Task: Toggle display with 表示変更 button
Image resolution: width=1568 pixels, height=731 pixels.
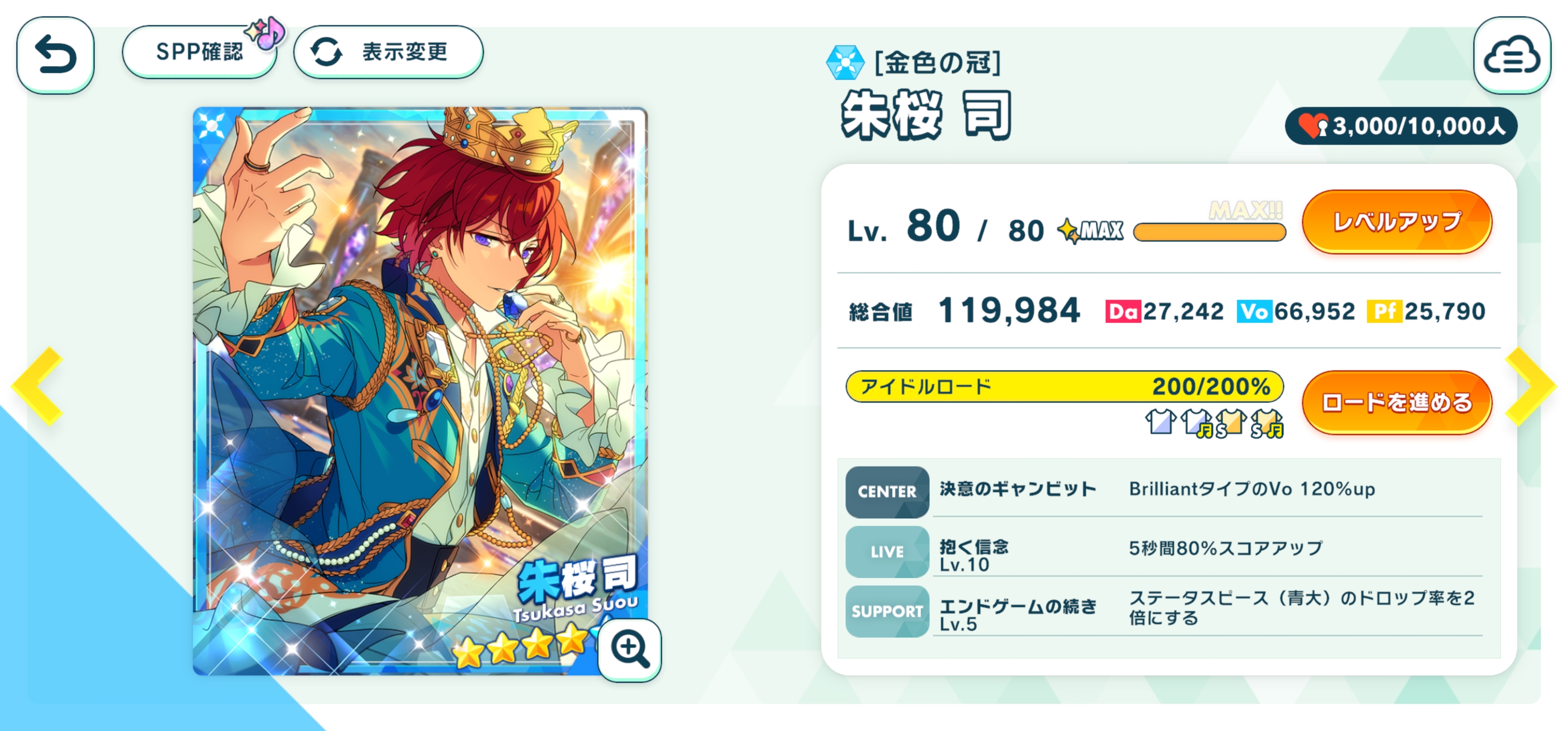Action: (x=388, y=52)
